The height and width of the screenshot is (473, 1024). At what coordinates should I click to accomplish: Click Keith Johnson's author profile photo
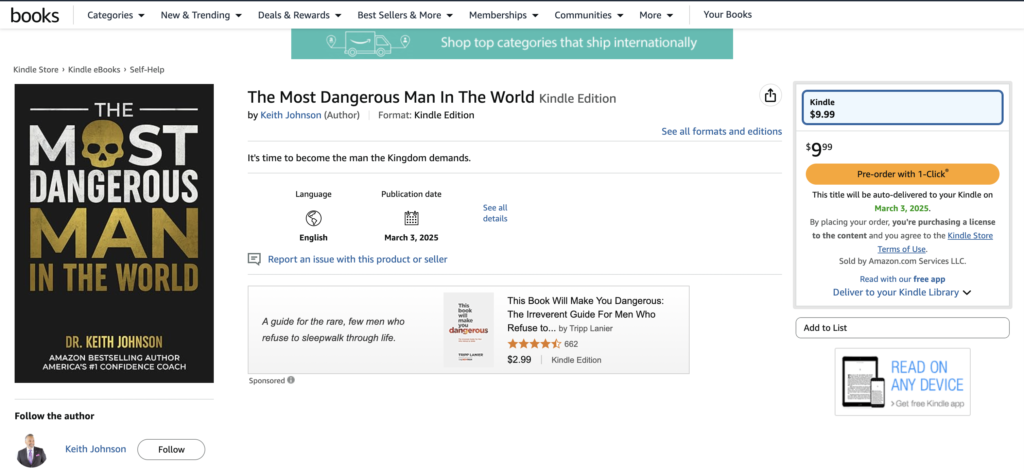click(31, 449)
